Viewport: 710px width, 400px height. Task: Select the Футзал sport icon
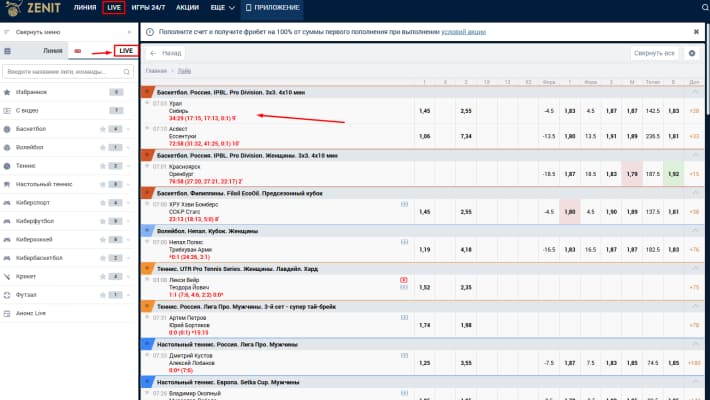(7, 295)
